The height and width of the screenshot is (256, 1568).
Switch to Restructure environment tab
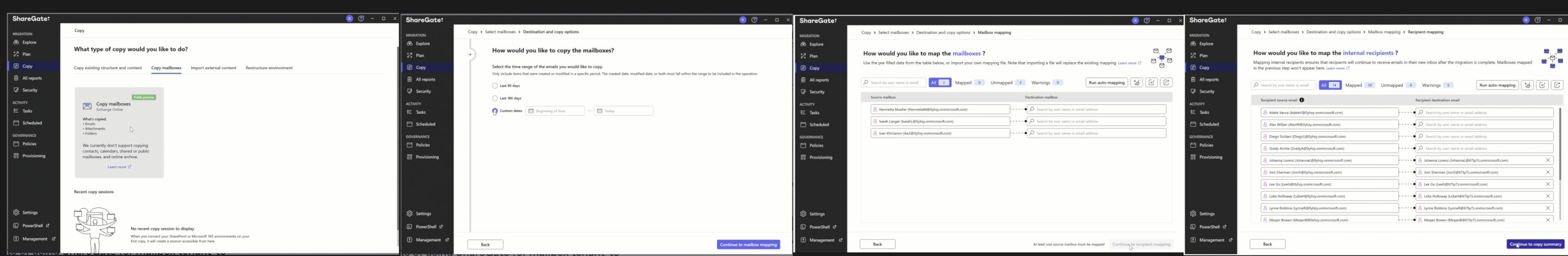[x=269, y=68]
